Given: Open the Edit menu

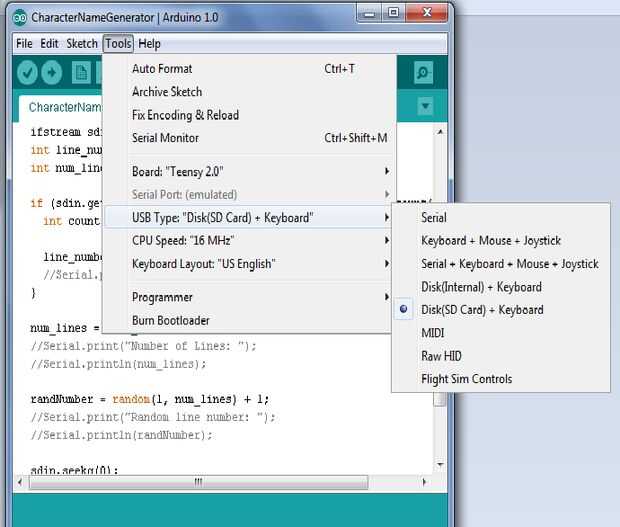Looking at the screenshot, I should [49, 43].
